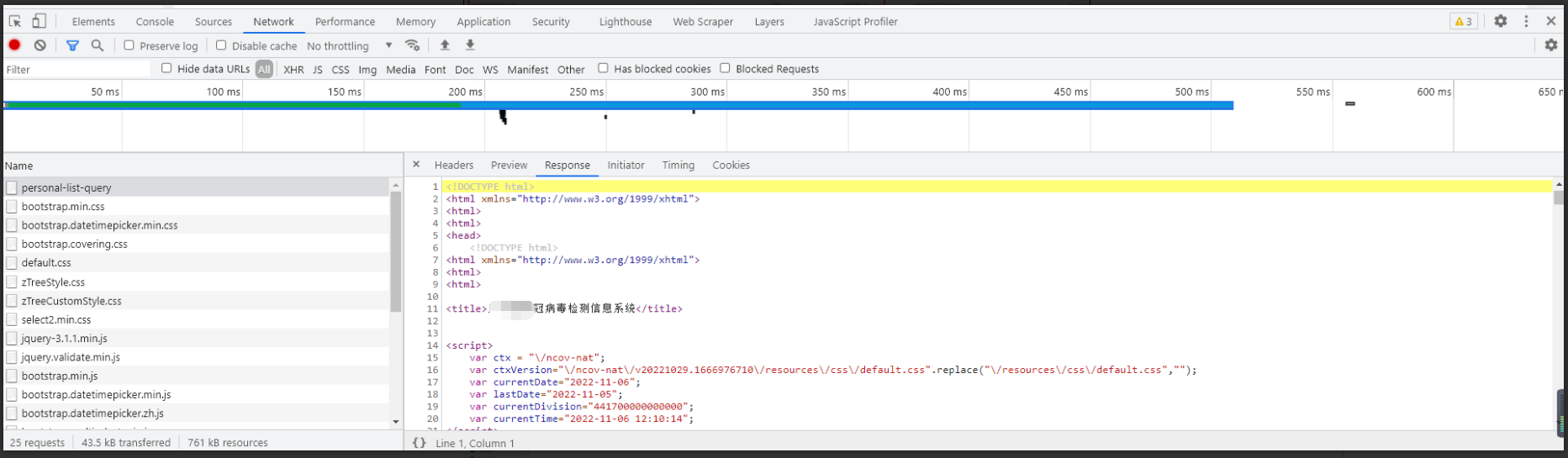The image size is (1568, 458).
Task: Open network panel settings gear
Action: [1551, 45]
